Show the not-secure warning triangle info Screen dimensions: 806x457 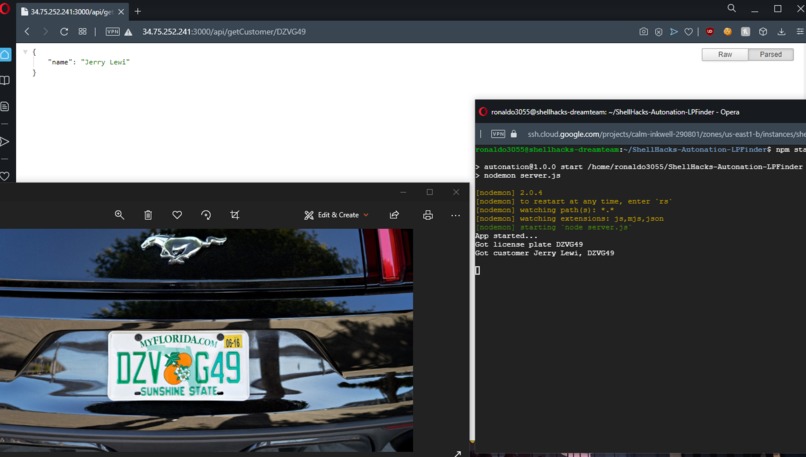click(129, 32)
